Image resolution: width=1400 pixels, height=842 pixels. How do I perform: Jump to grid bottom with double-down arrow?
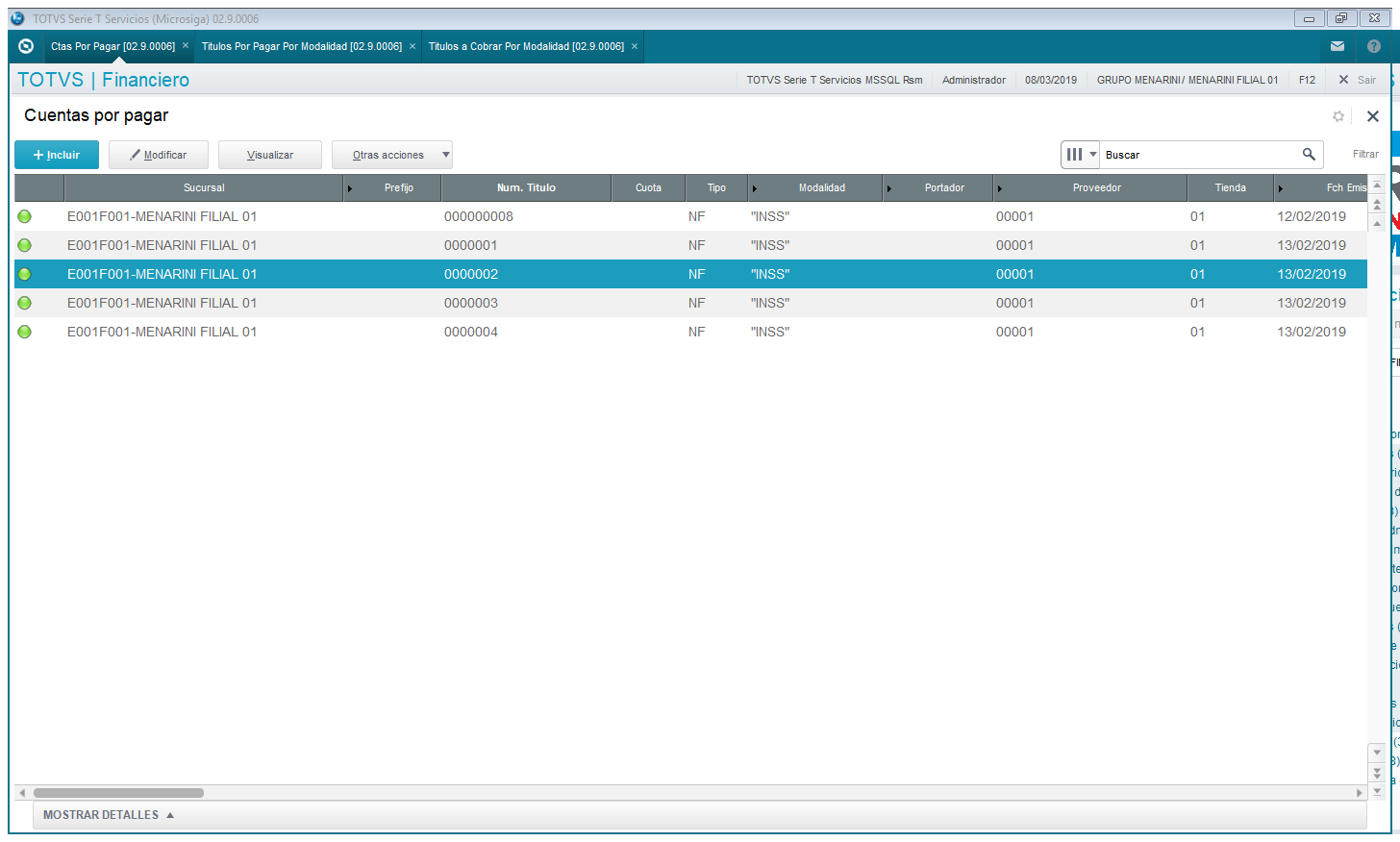click(x=1377, y=772)
